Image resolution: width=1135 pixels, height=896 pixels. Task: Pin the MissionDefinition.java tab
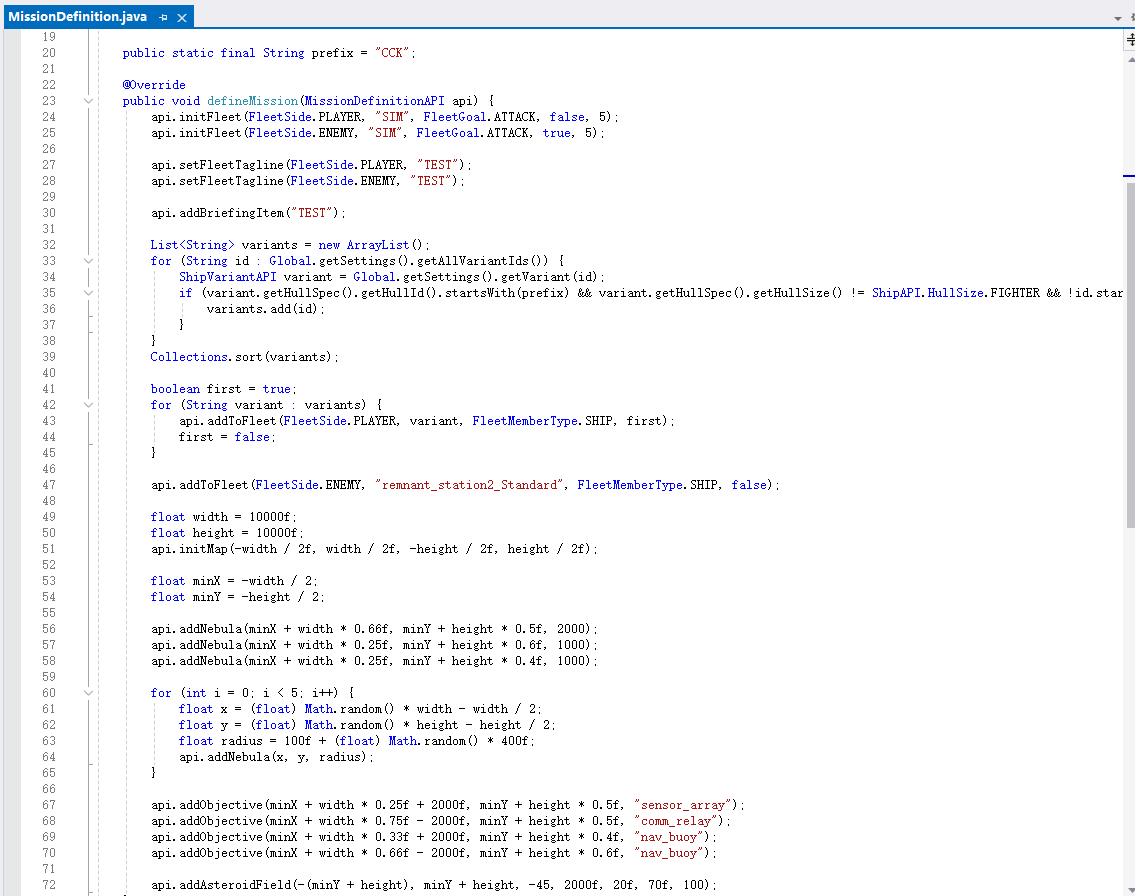(164, 18)
